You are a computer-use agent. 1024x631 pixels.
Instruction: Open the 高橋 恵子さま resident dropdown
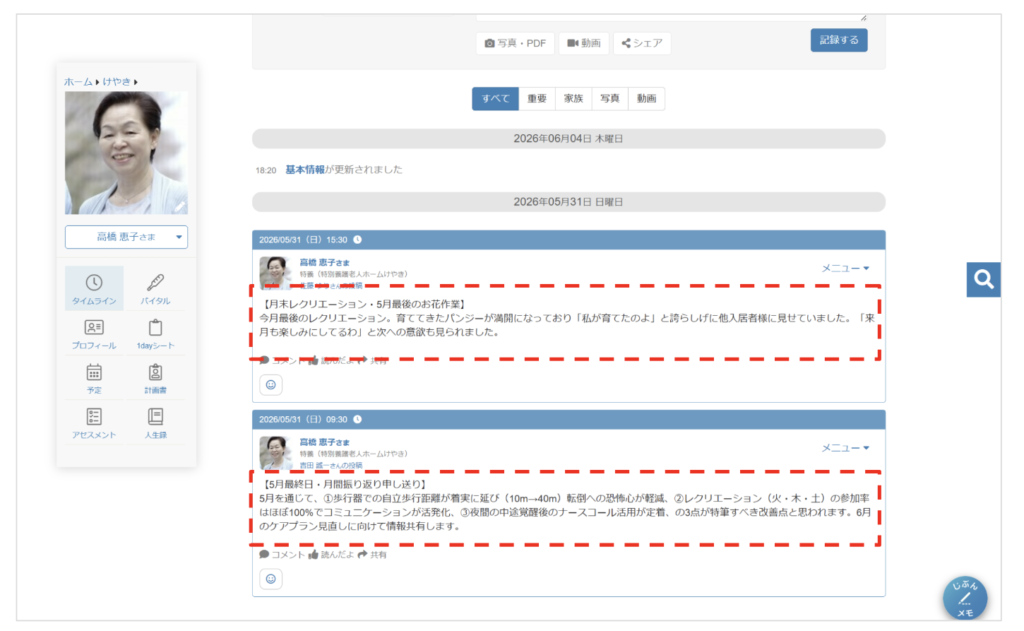pyautogui.click(x=126, y=237)
